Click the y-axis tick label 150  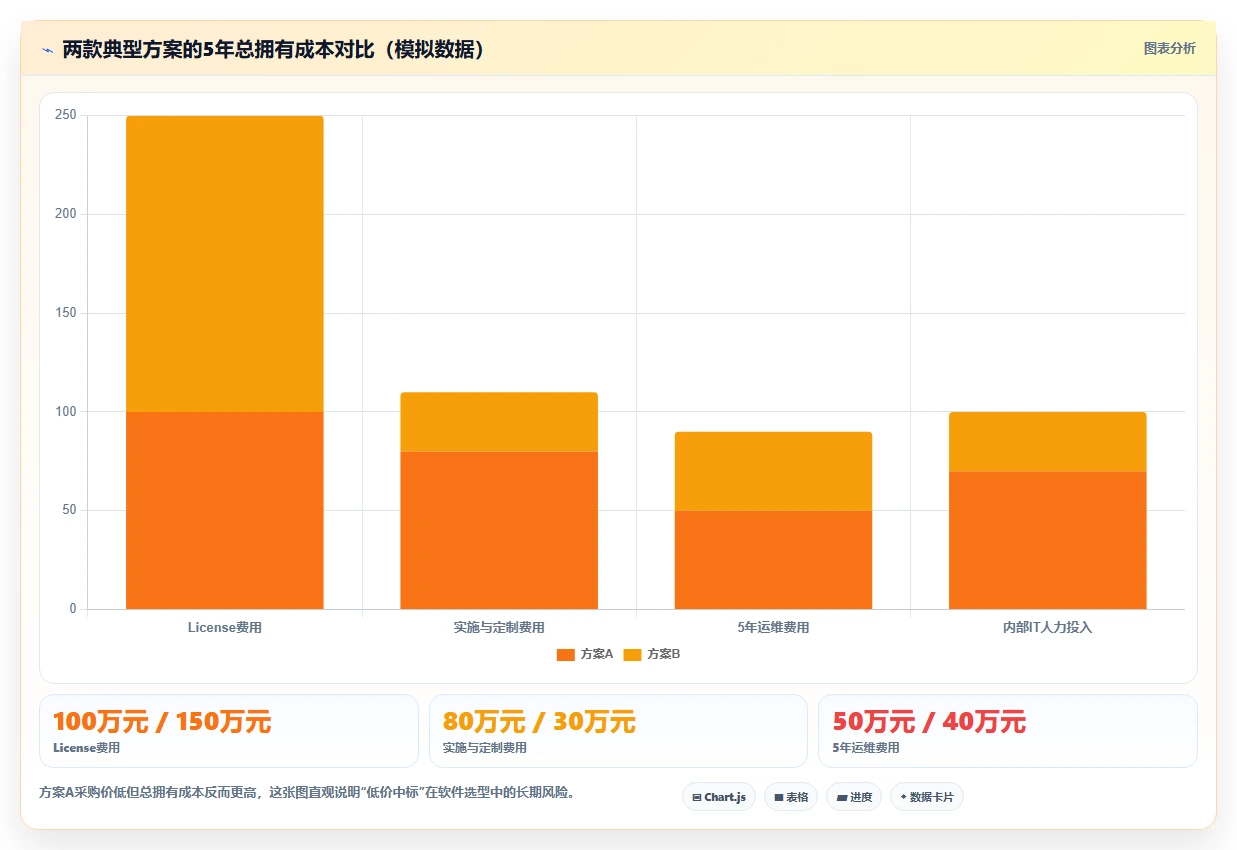coord(66,313)
